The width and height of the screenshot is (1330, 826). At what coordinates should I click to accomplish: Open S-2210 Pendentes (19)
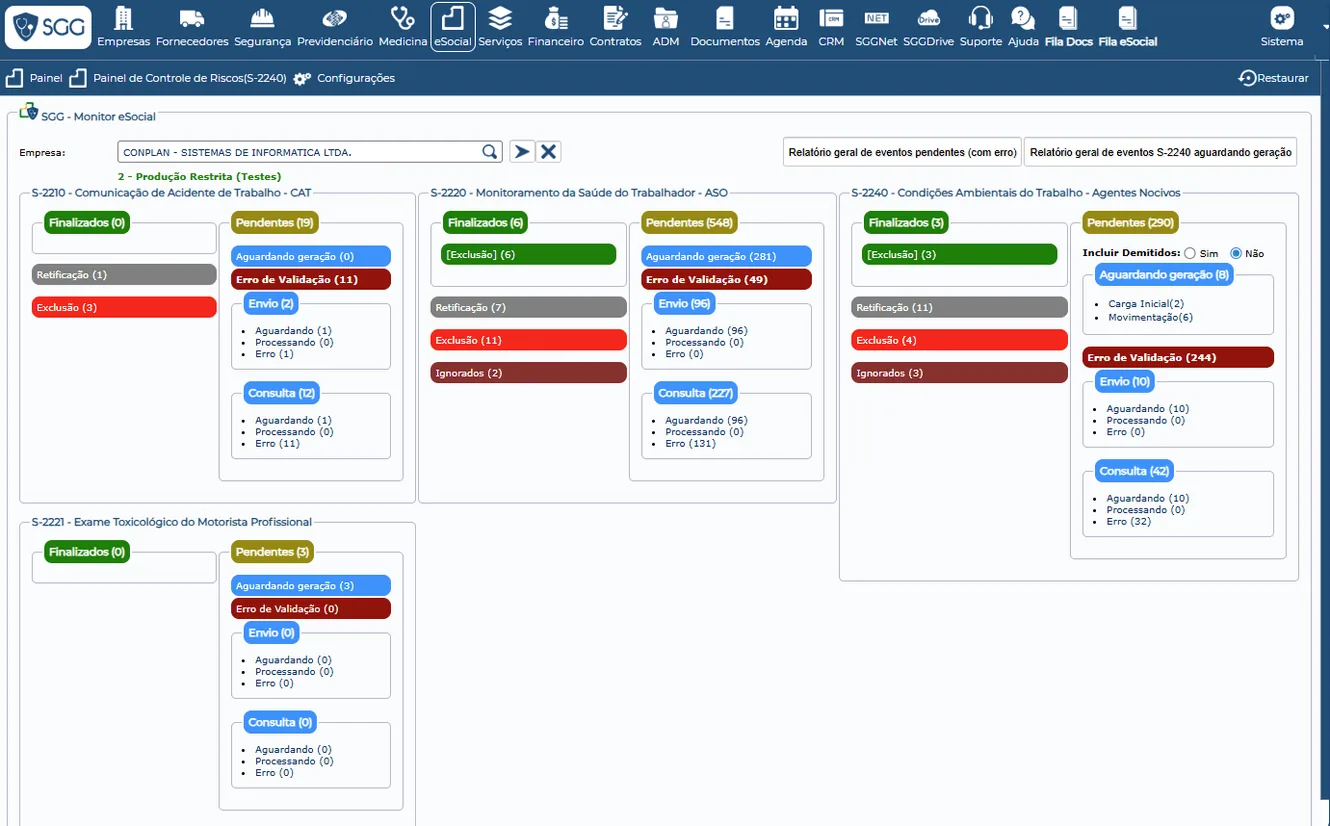tap(275, 222)
